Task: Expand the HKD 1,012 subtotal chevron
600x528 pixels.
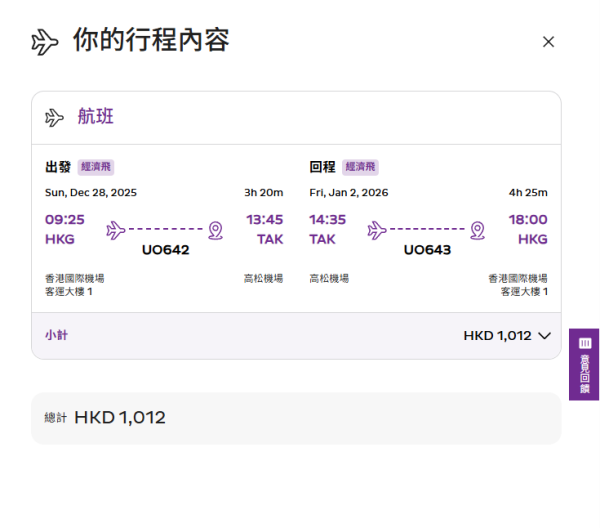Action: (544, 336)
